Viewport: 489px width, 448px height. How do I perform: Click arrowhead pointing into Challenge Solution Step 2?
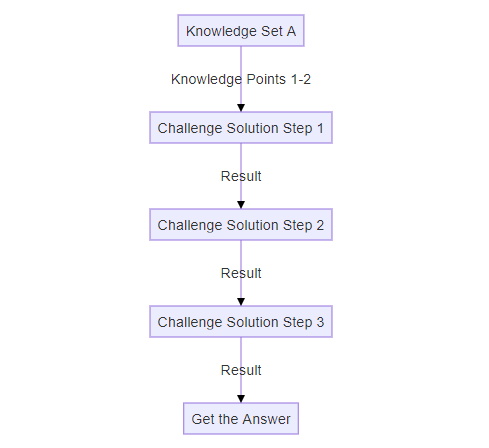tap(241, 205)
